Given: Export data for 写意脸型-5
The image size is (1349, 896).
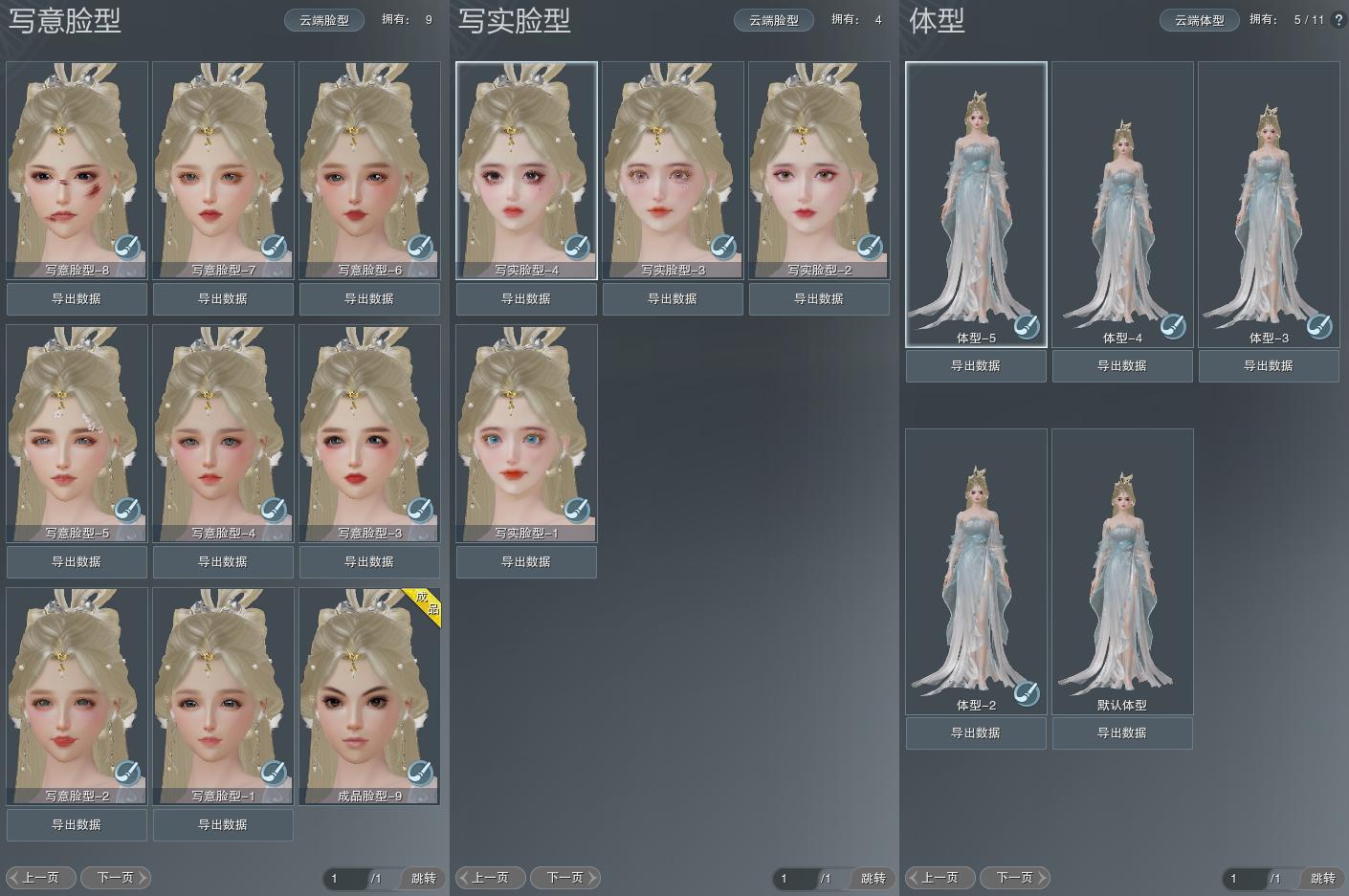Looking at the screenshot, I should tap(77, 561).
